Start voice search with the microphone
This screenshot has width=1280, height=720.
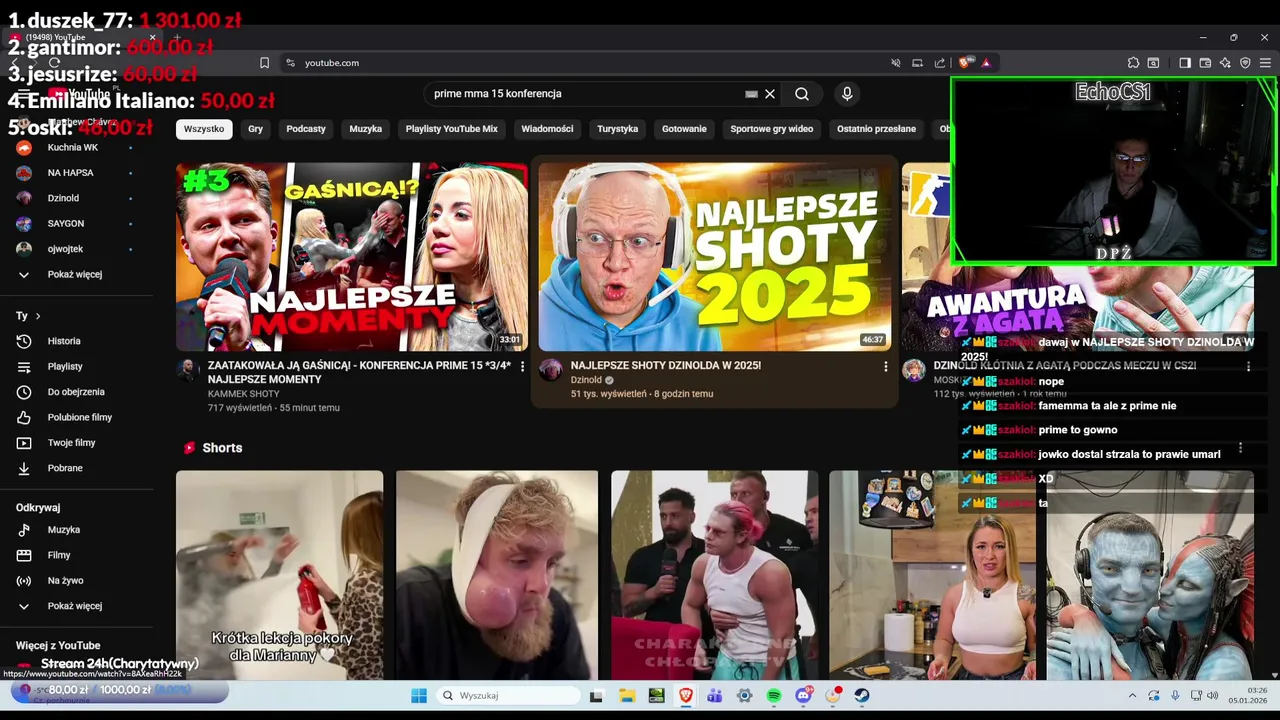[847, 94]
